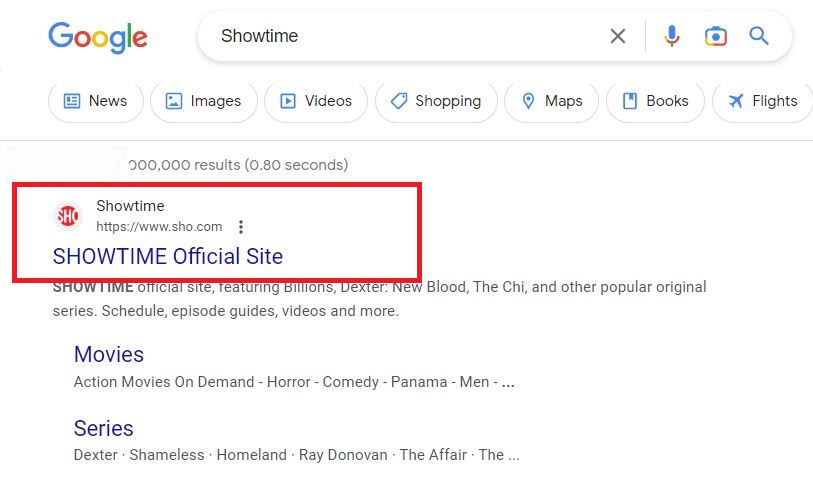This screenshot has height=480, width=813.
Task: Start voice search with microphone icon
Action: 671,36
